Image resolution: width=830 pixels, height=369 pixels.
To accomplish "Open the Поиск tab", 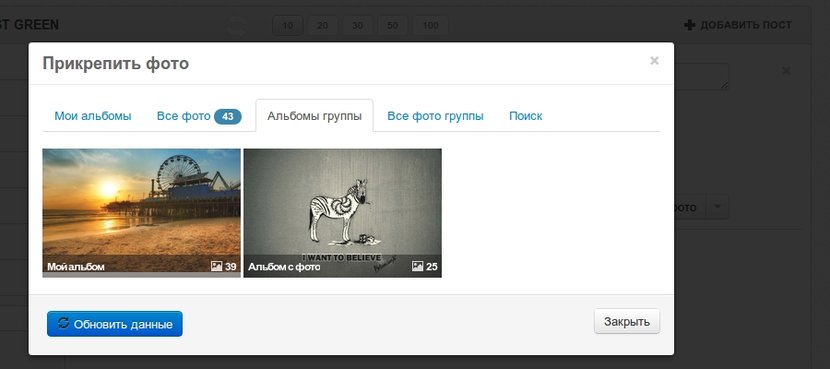I will [x=526, y=116].
